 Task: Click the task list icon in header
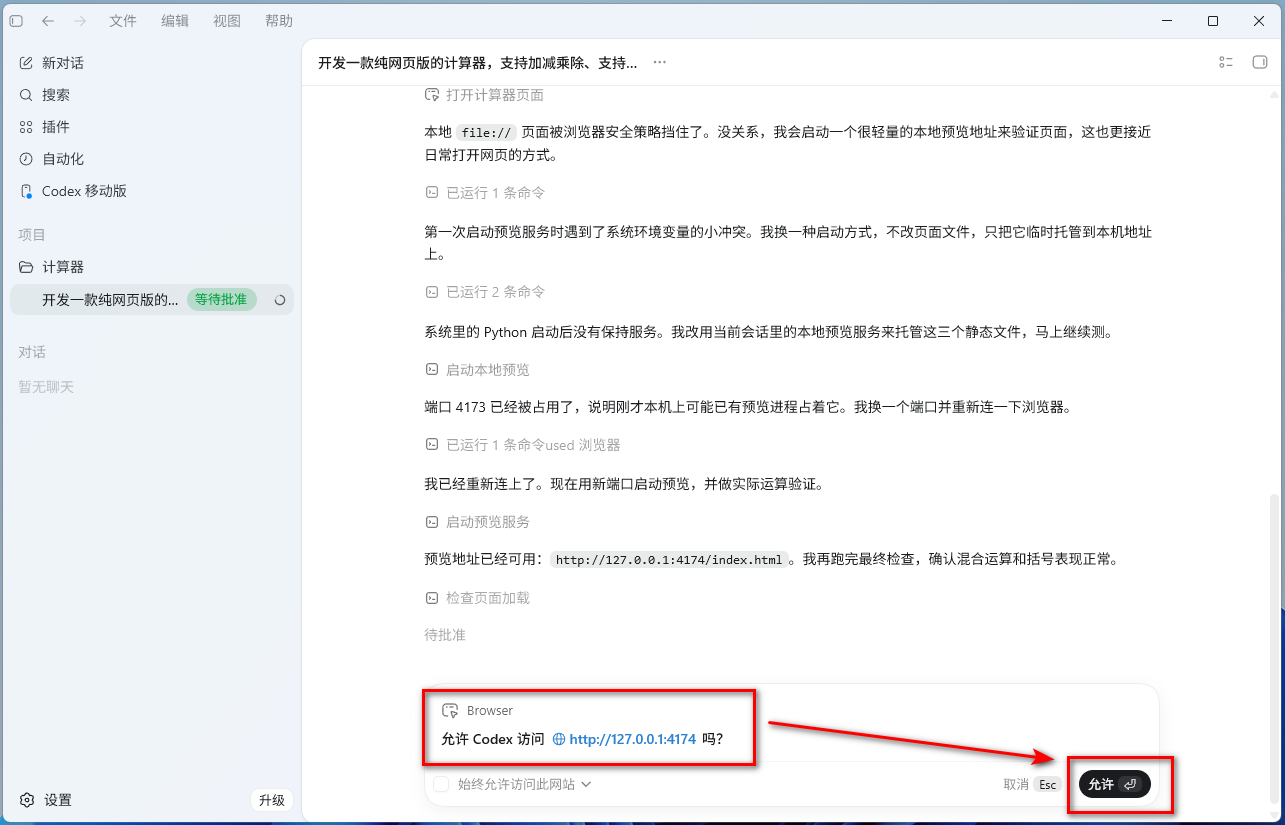click(1226, 62)
